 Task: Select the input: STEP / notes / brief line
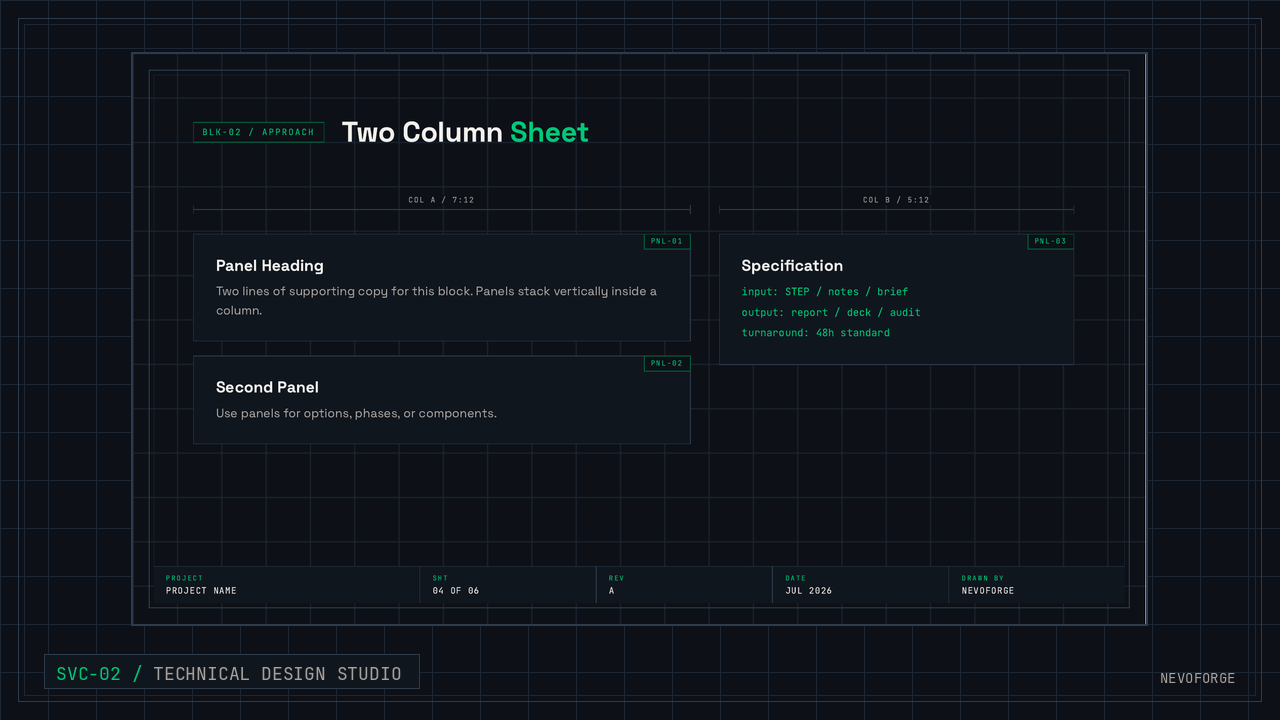(x=825, y=292)
